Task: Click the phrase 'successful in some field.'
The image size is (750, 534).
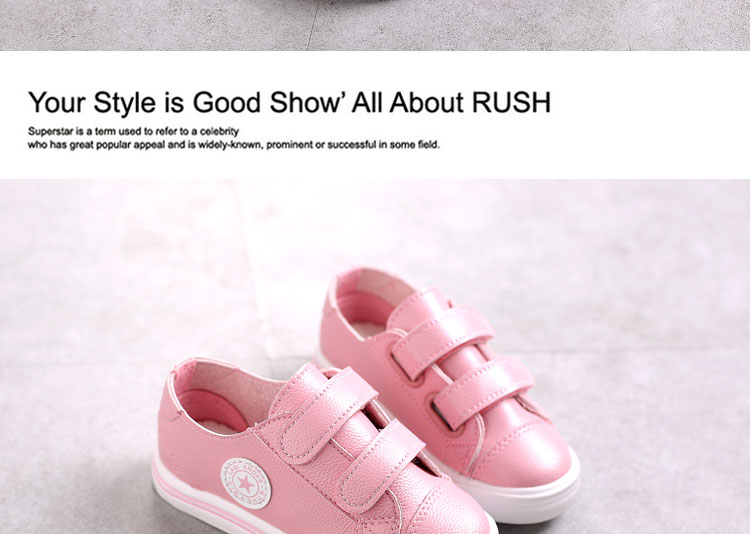Action: click(x=384, y=145)
